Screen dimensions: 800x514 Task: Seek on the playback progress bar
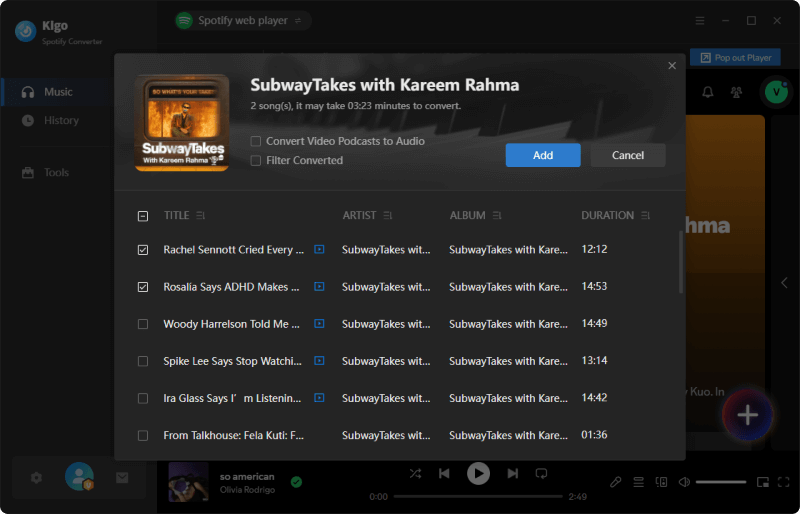click(x=478, y=496)
